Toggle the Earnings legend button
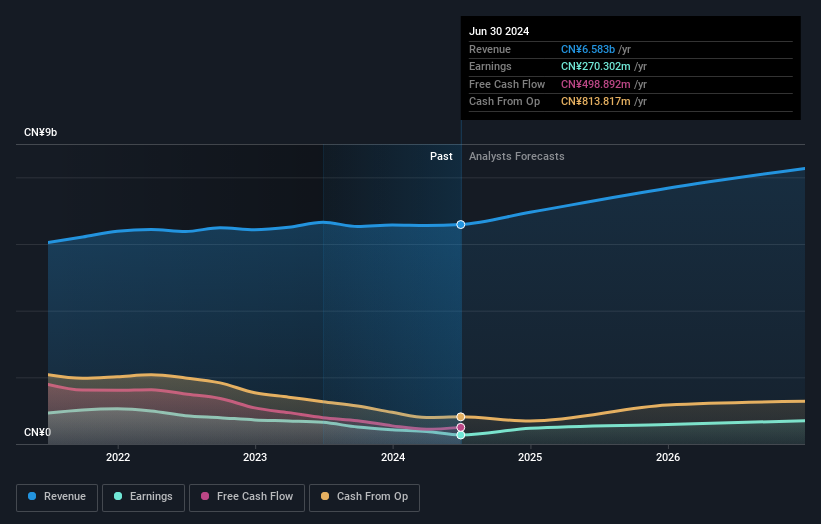Viewport: 821px width, 524px height. click(x=143, y=497)
